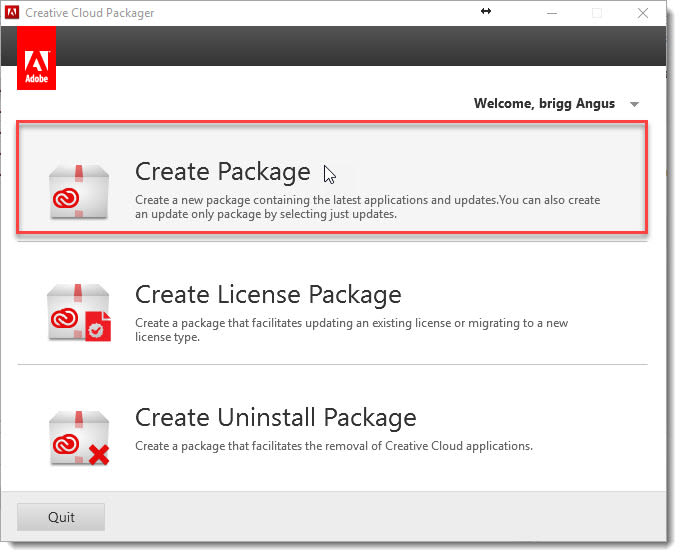The image size is (682, 557).
Task: Open the Welcome user dropdown arrow
Action: (x=634, y=104)
